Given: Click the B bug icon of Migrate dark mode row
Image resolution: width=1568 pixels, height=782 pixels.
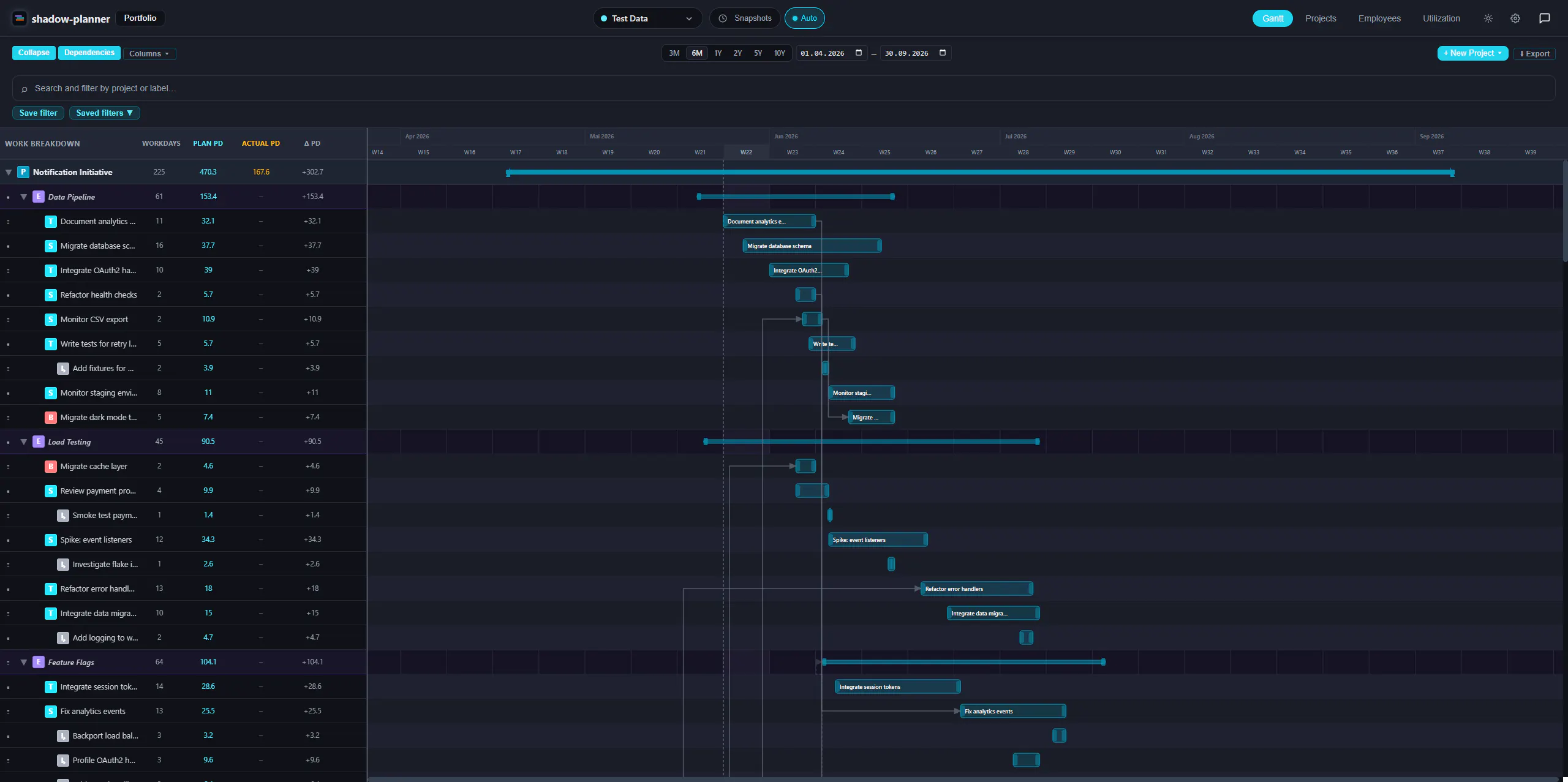Looking at the screenshot, I should (51, 417).
